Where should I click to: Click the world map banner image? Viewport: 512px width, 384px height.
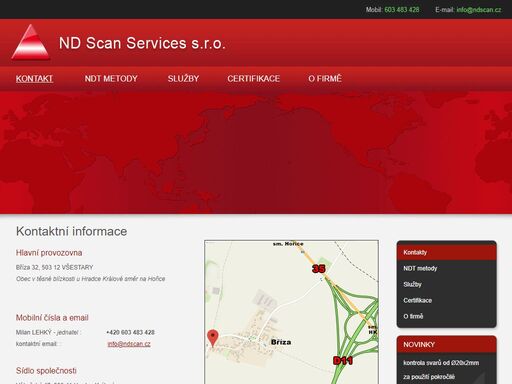(256, 153)
